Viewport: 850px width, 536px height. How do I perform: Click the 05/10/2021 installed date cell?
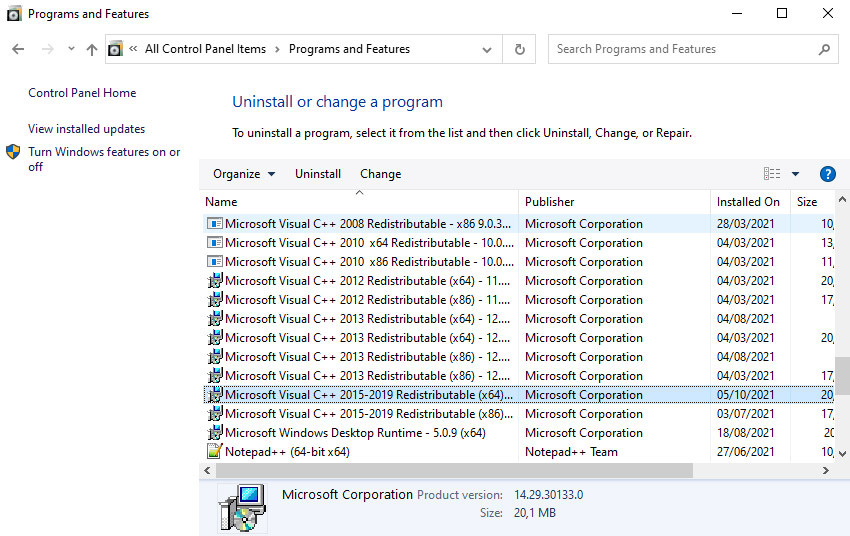click(x=745, y=395)
